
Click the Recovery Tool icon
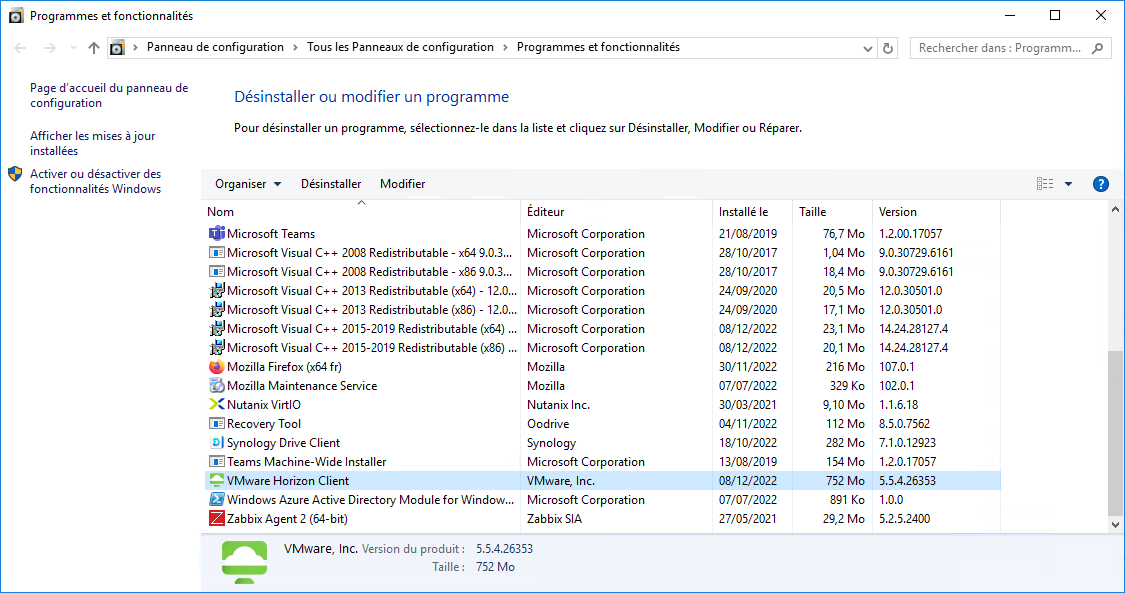[x=216, y=424]
